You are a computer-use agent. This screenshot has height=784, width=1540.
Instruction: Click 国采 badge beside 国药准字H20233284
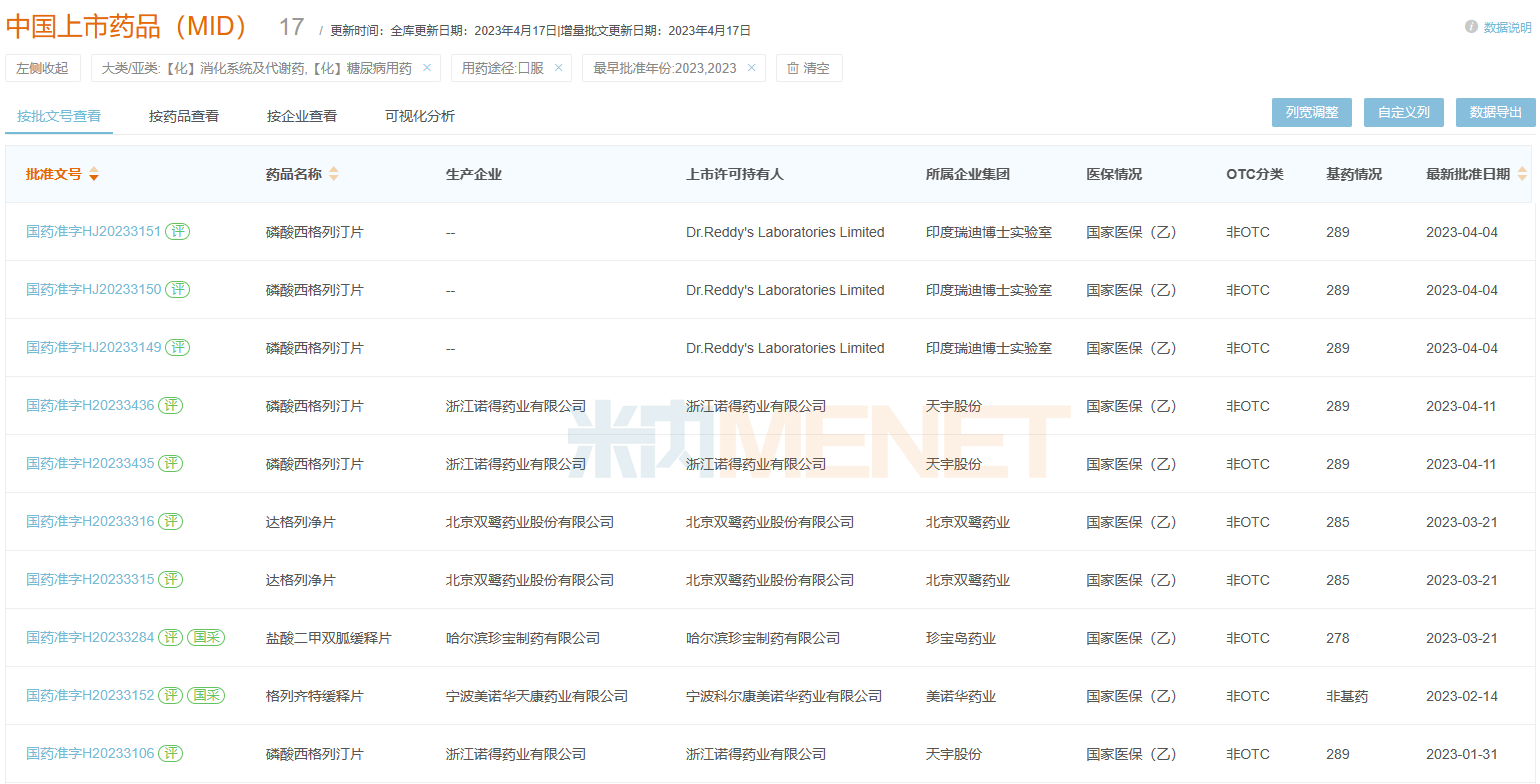(206, 638)
